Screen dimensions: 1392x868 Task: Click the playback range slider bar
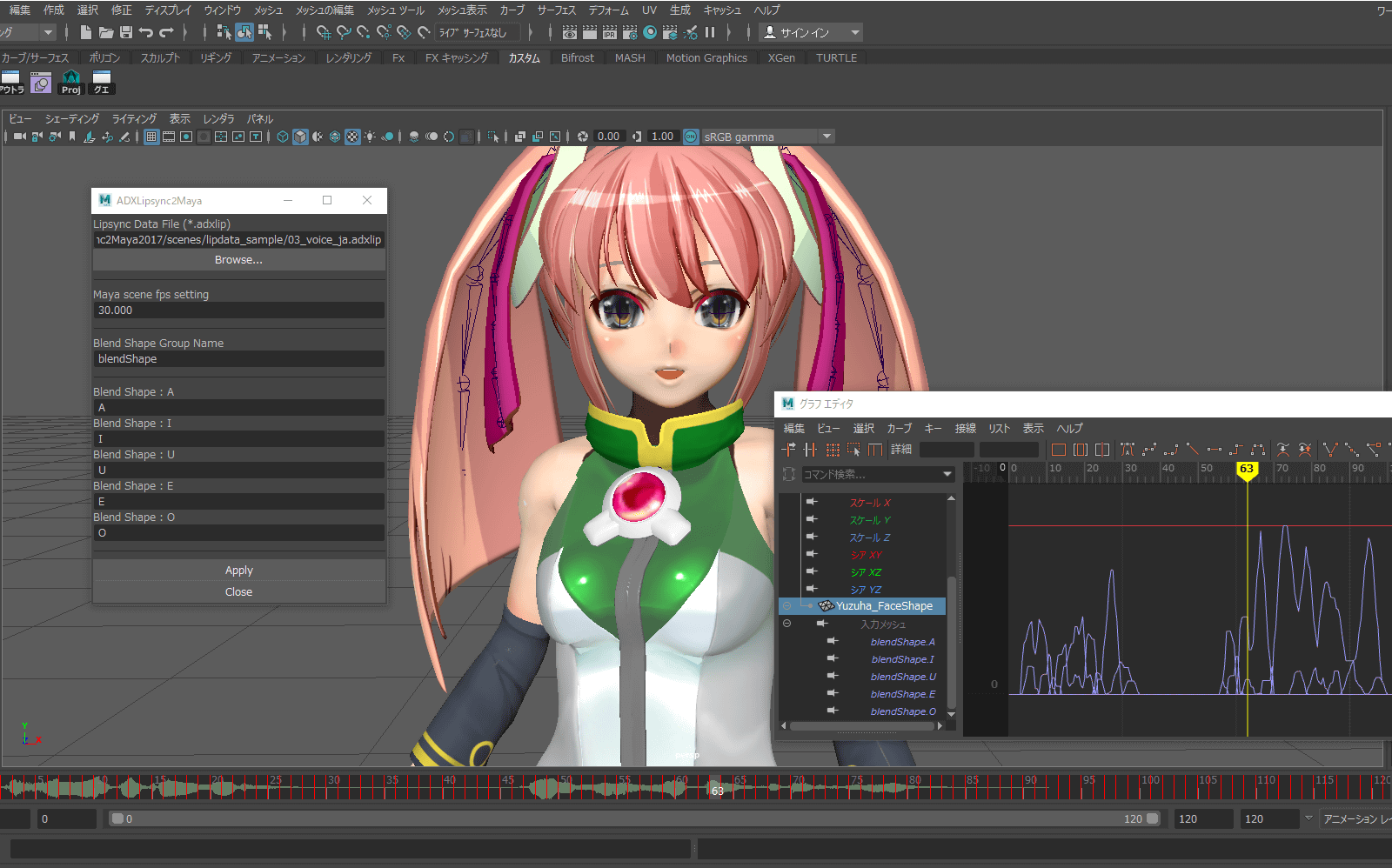pos(635,818)
